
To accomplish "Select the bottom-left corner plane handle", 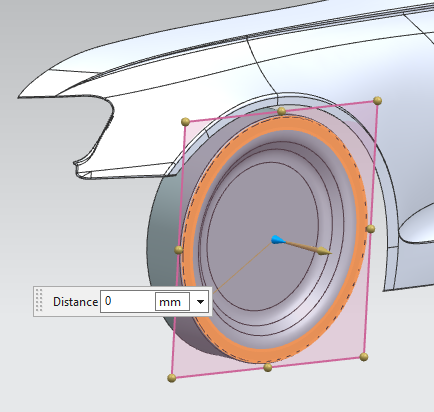I will [x=171, y=378].
